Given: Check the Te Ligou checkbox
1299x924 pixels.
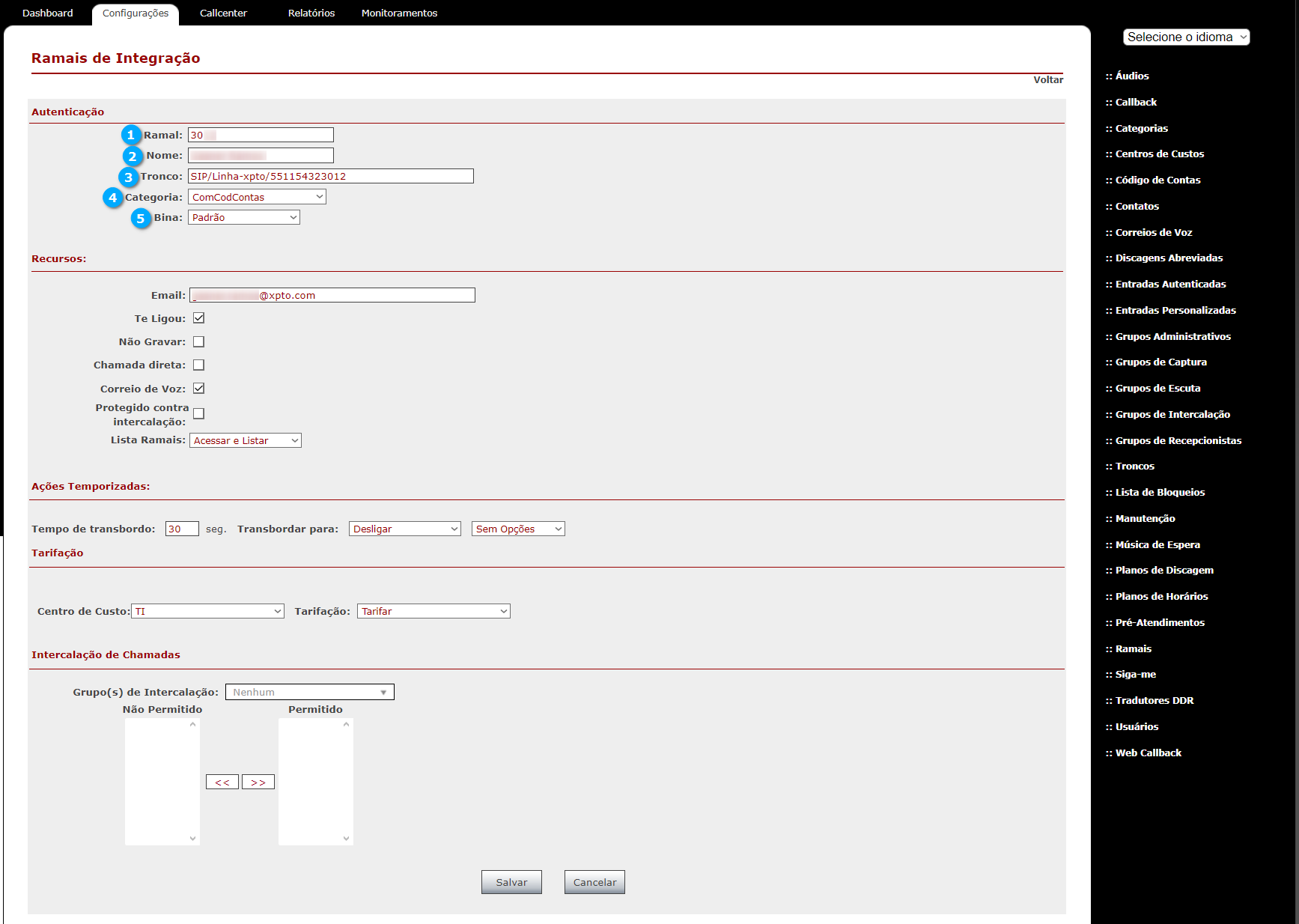Looking at the screenshot, I should (198, 318).
